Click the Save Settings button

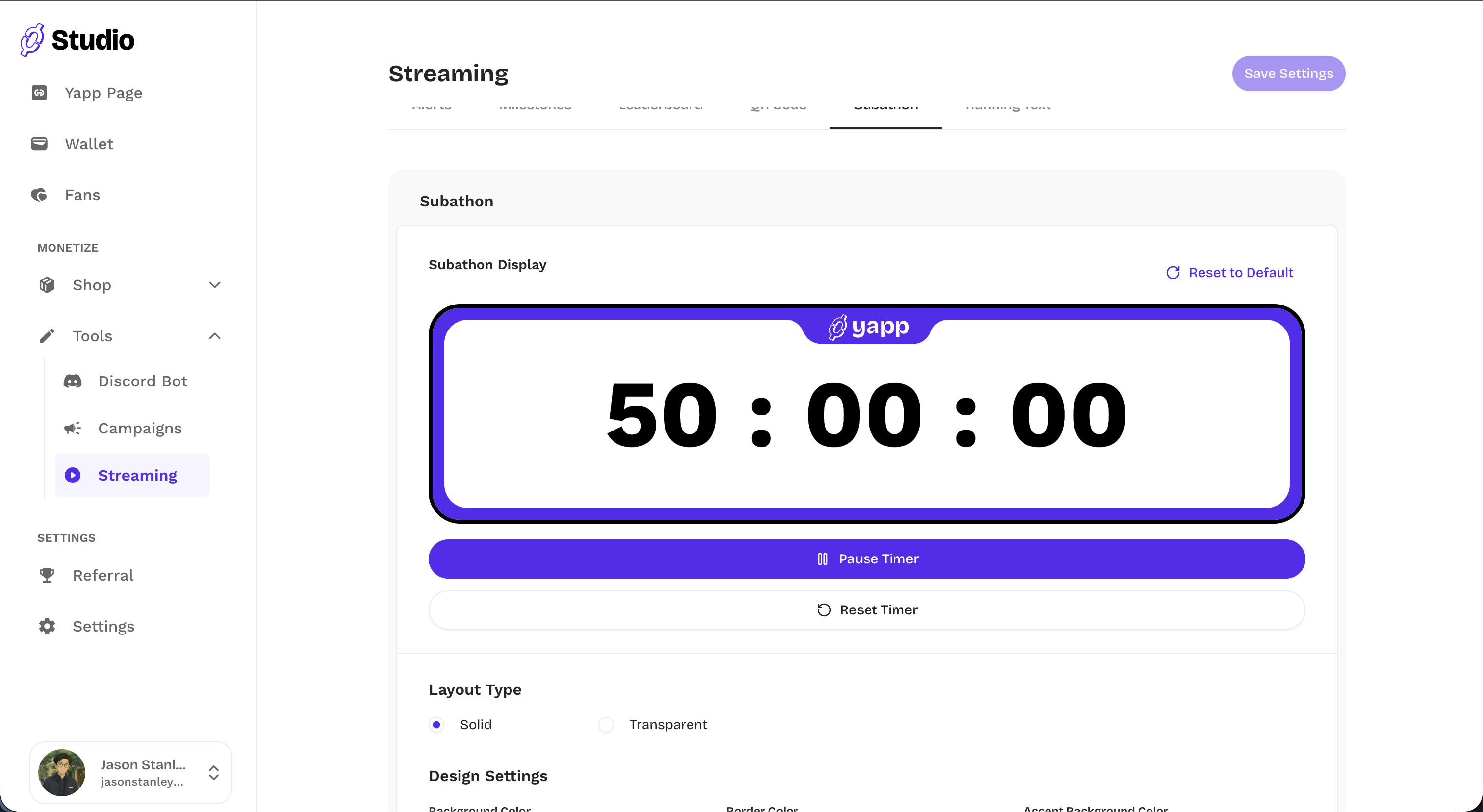(1288, 73)
